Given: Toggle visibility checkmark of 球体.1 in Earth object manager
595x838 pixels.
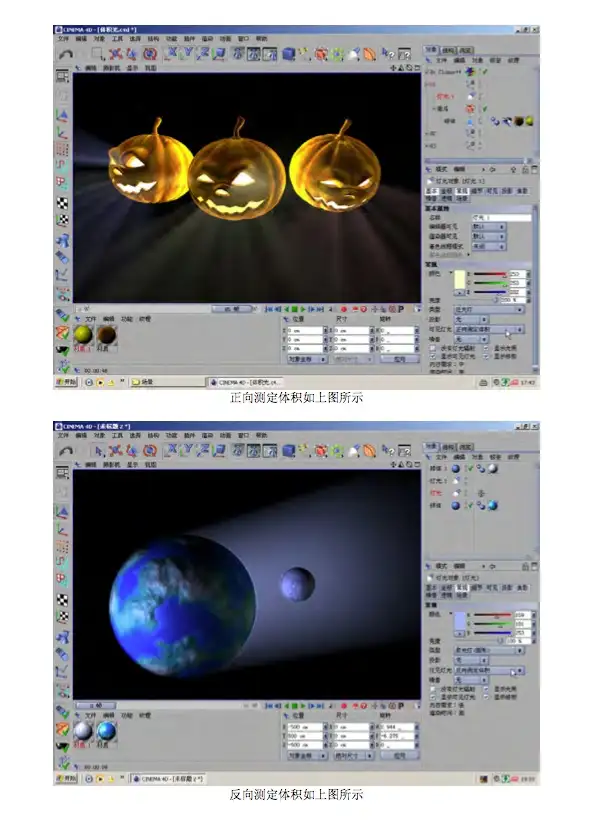Looking at the screenshot, I should point(469,469).
